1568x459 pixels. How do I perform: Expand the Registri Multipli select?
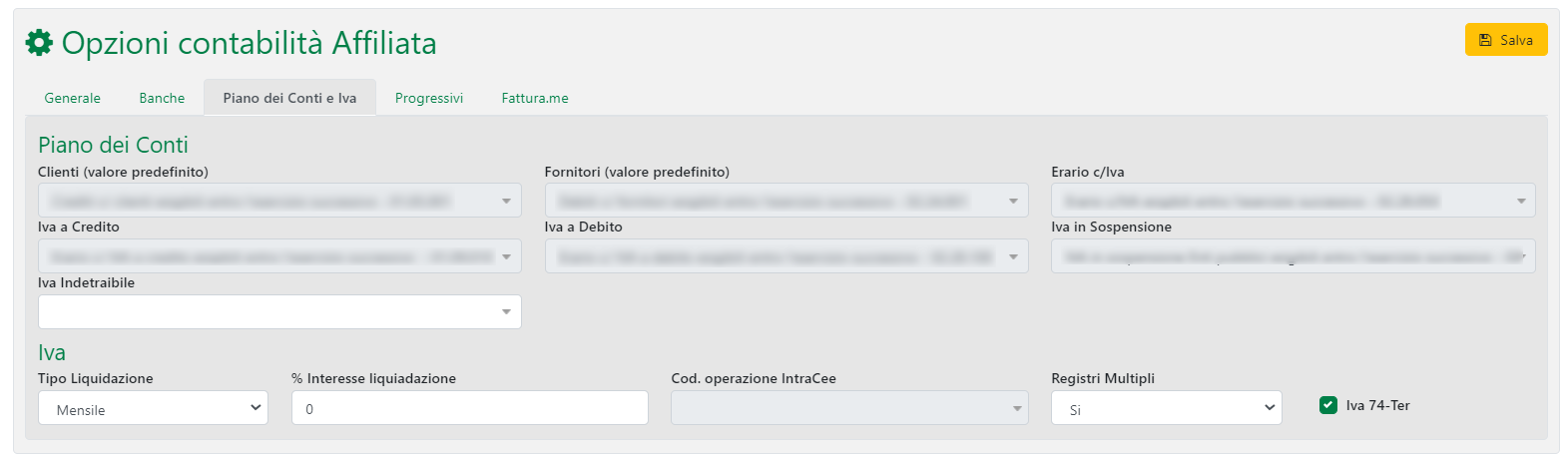click(1166, 408)
